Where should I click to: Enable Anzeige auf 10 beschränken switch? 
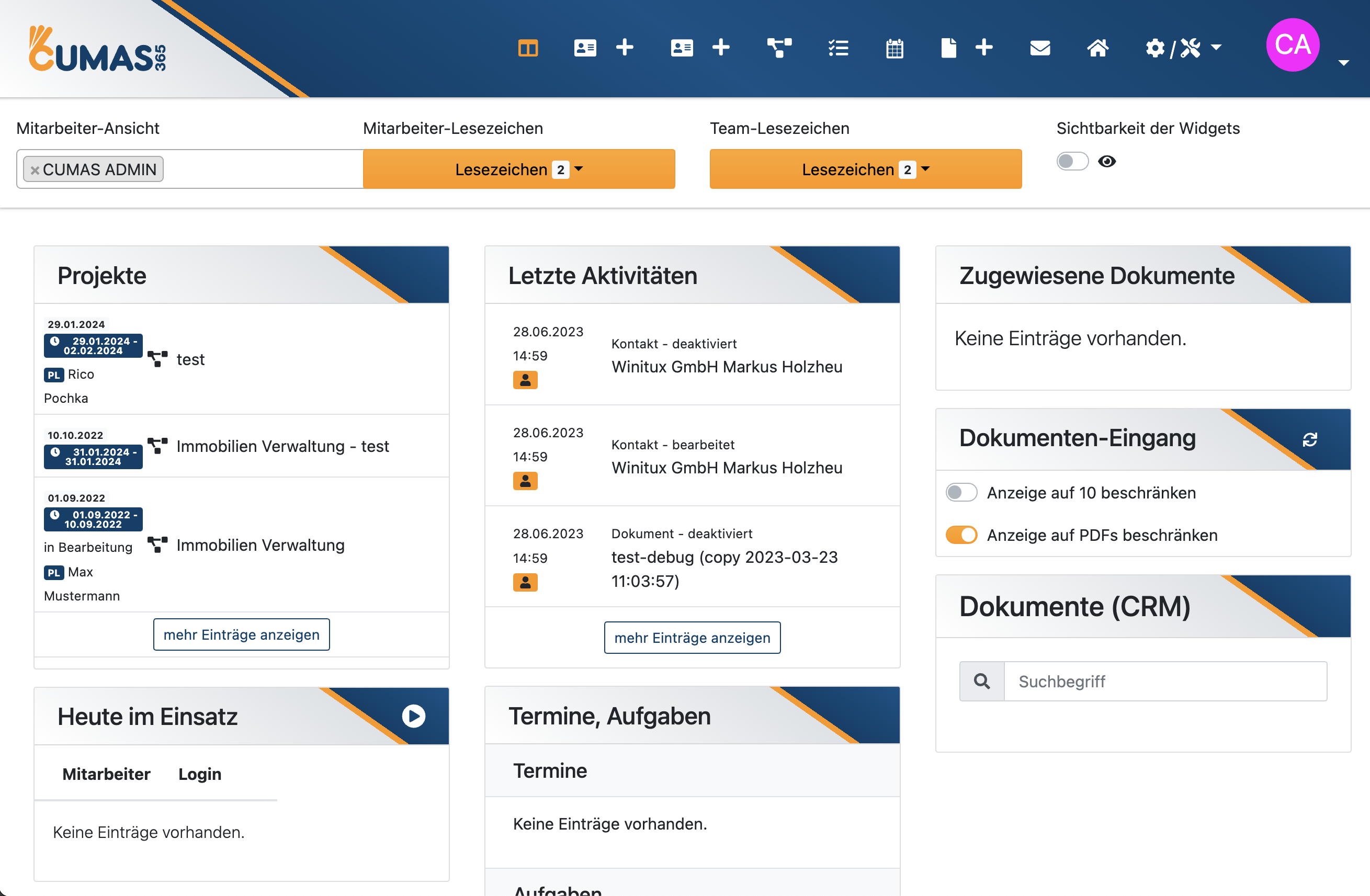pos(961,493)
